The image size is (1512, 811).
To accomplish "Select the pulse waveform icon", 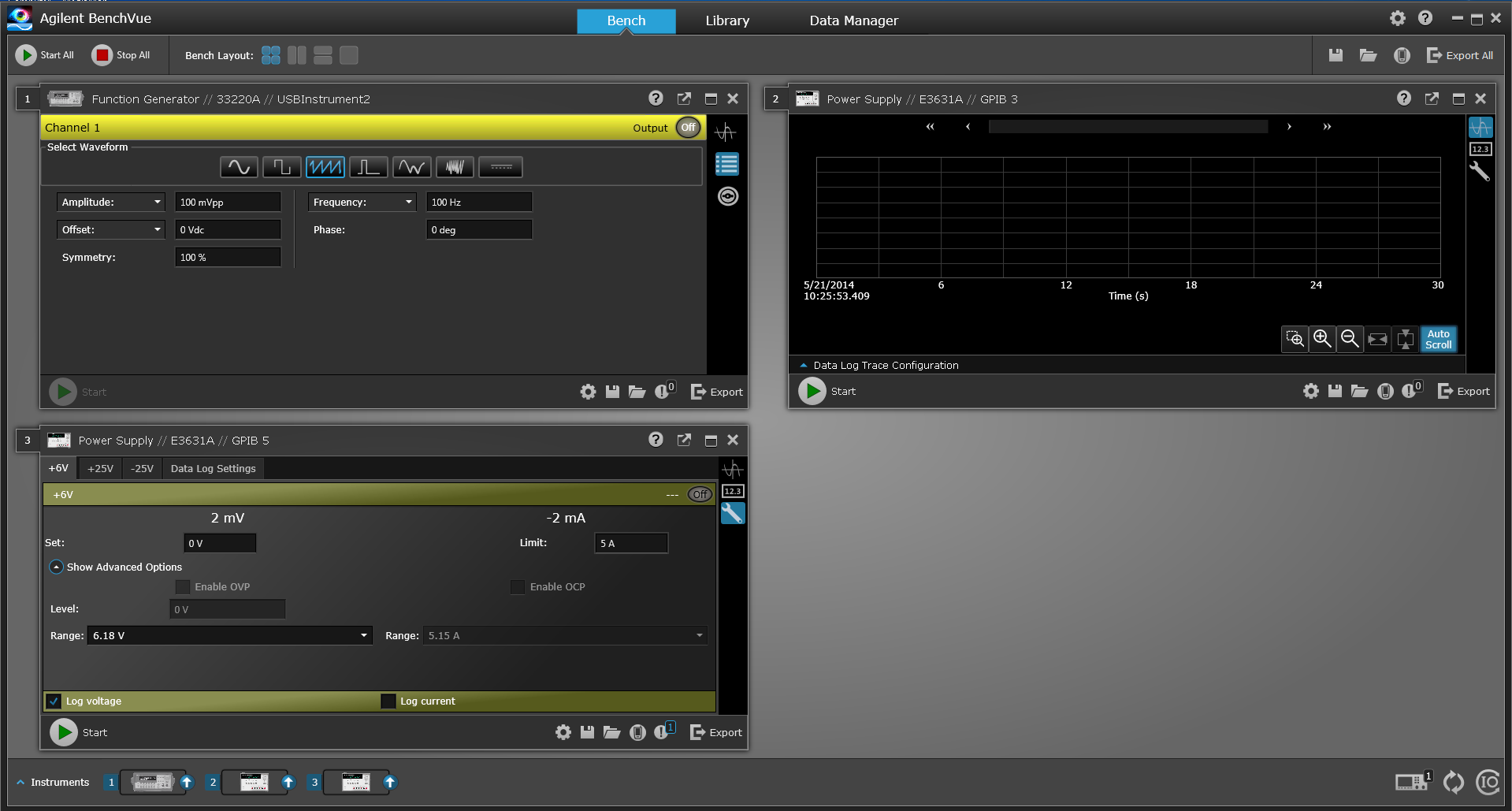I will pyautogui.click(x=369, y=167).
